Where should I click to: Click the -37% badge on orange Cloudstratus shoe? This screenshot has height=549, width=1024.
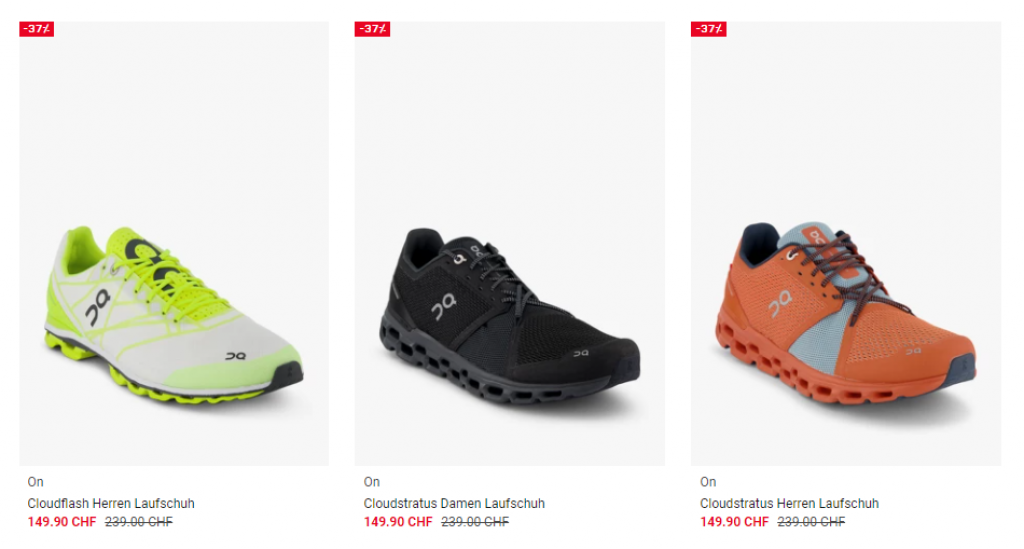click(709, 29)
